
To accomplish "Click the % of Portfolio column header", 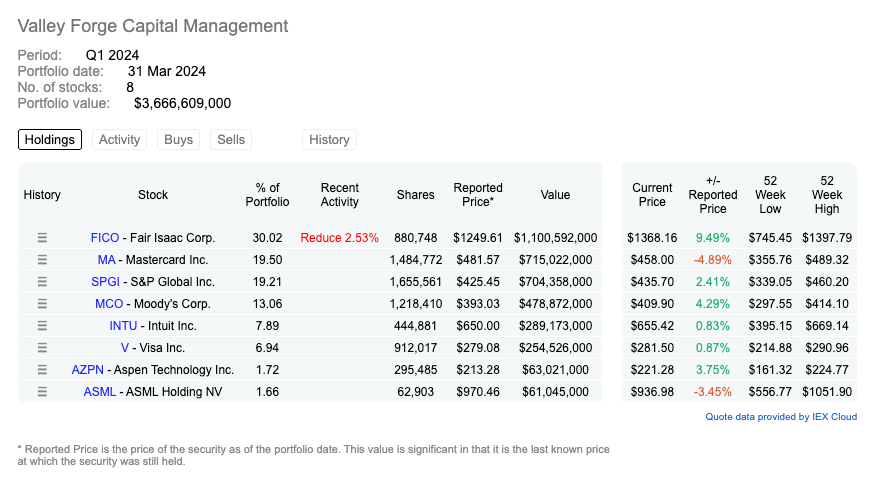I will pyautogui.click(x=267, y=195).
